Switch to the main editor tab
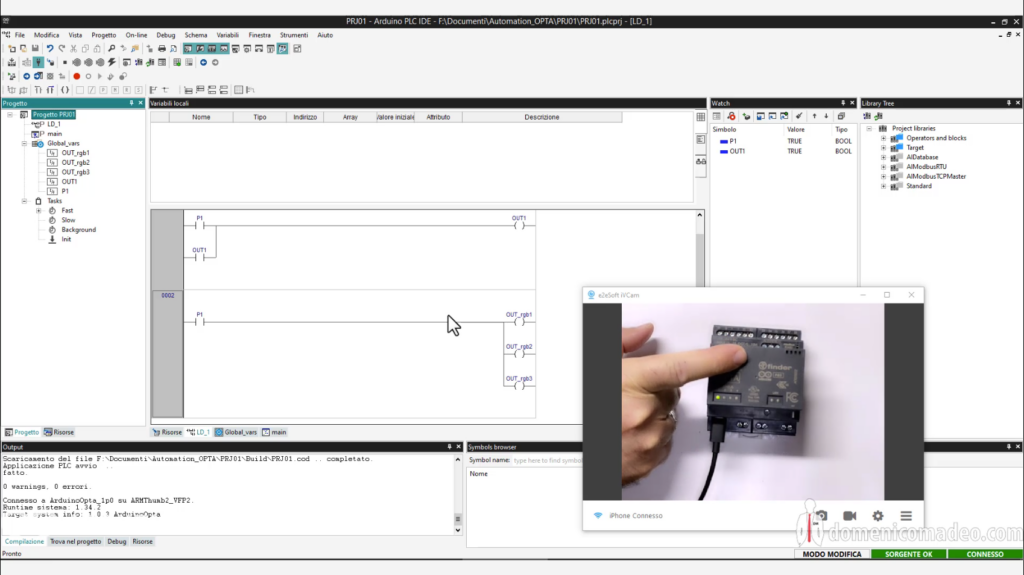This screenshot has height=575, width=1024. tap(274, 432)
